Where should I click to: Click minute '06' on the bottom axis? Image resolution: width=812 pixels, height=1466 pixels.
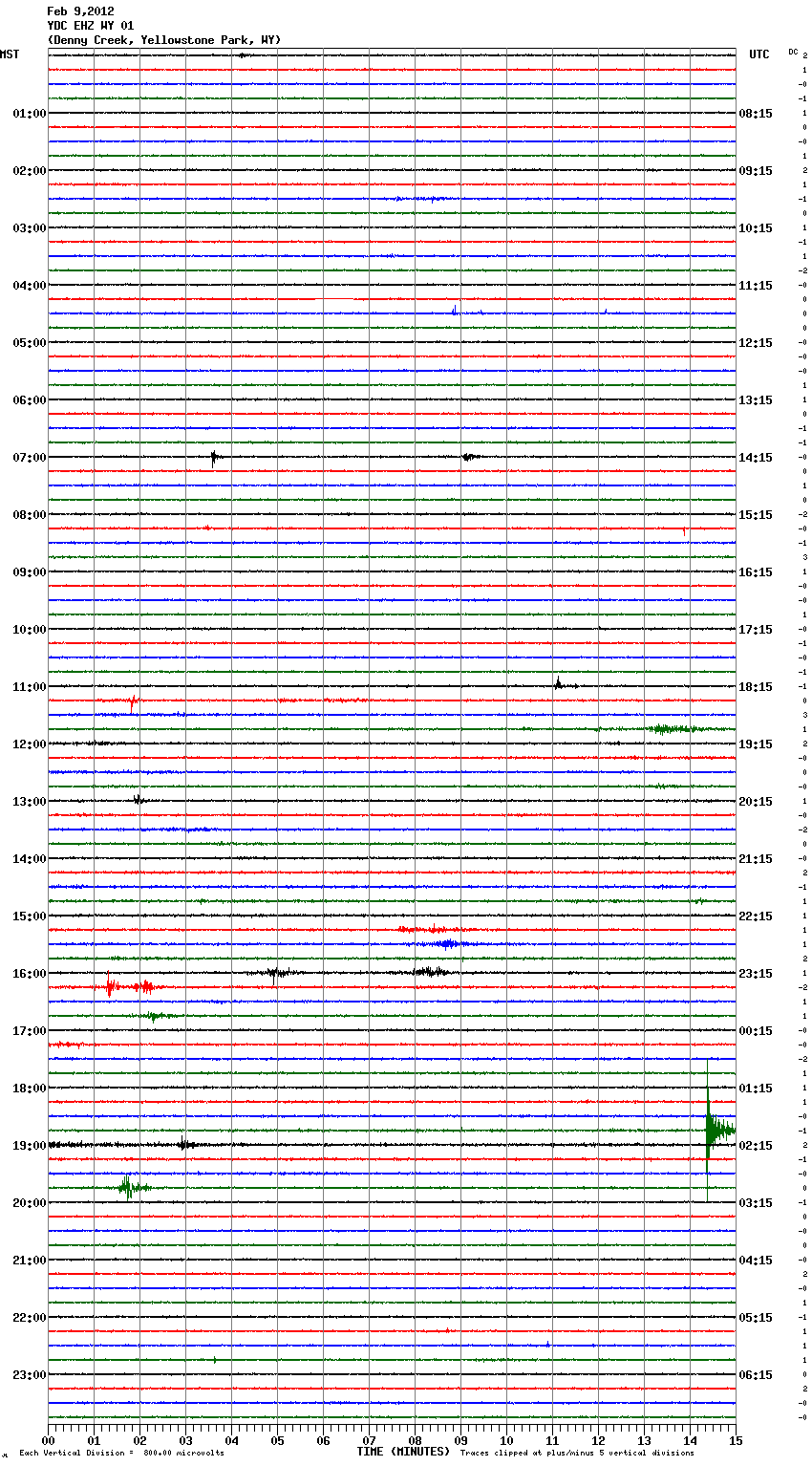coord(323,1440)
